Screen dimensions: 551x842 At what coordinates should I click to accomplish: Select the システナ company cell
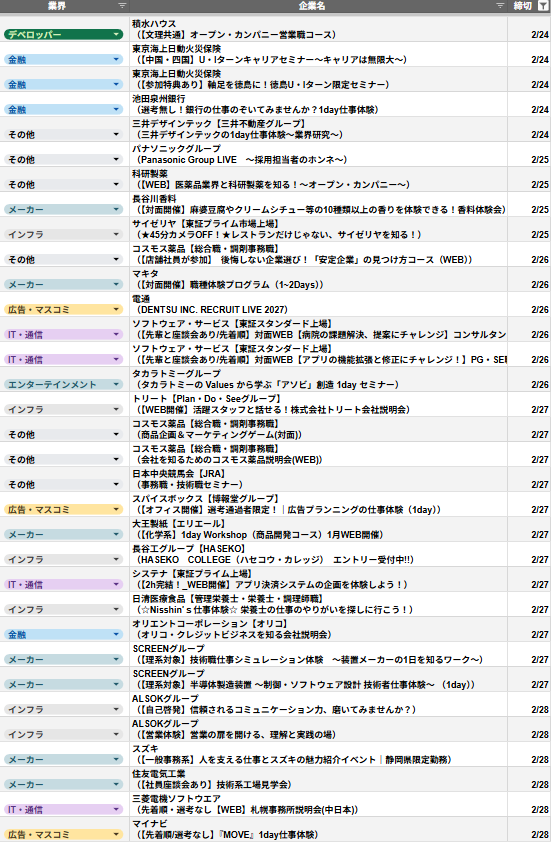tap(319, 579)
